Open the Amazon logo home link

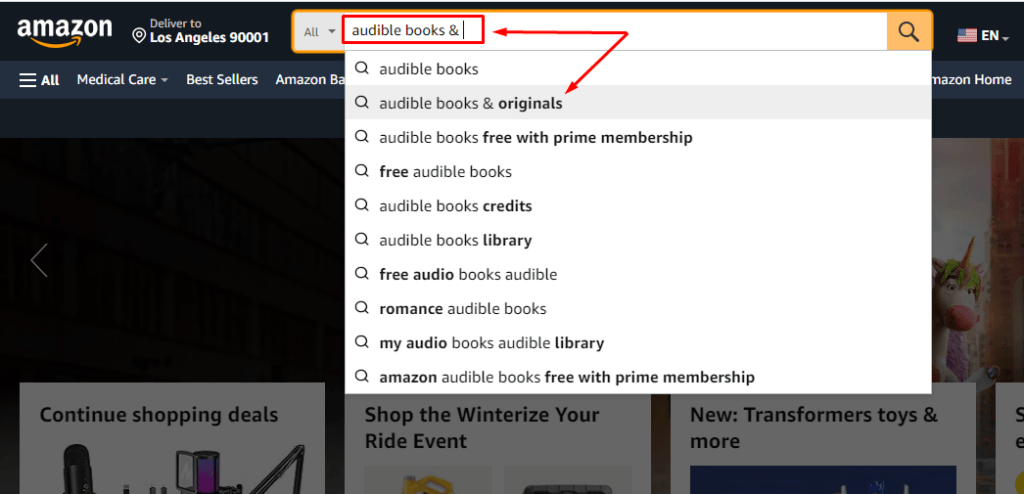pos(65,33)
